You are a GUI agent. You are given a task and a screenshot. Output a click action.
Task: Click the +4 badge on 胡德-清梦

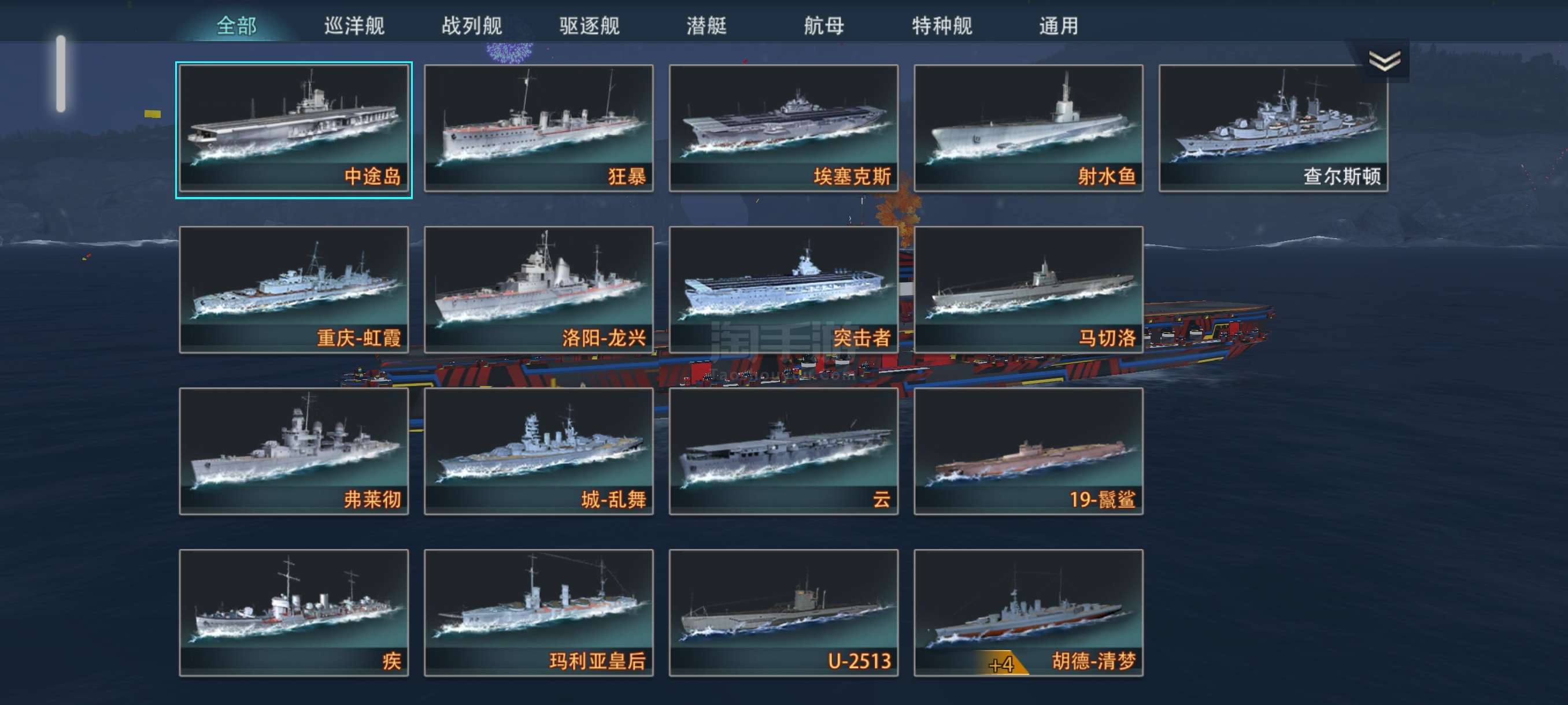click(1002, 663)
